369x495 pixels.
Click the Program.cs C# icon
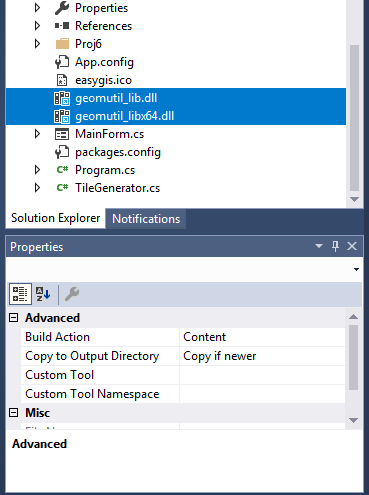tap(62, 170)
